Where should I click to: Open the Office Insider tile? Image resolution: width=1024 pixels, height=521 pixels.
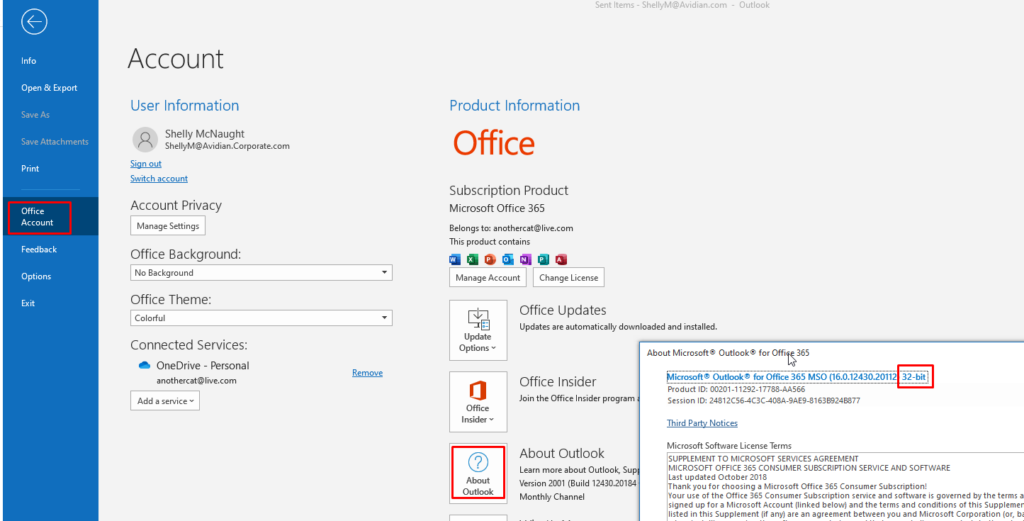478,402
